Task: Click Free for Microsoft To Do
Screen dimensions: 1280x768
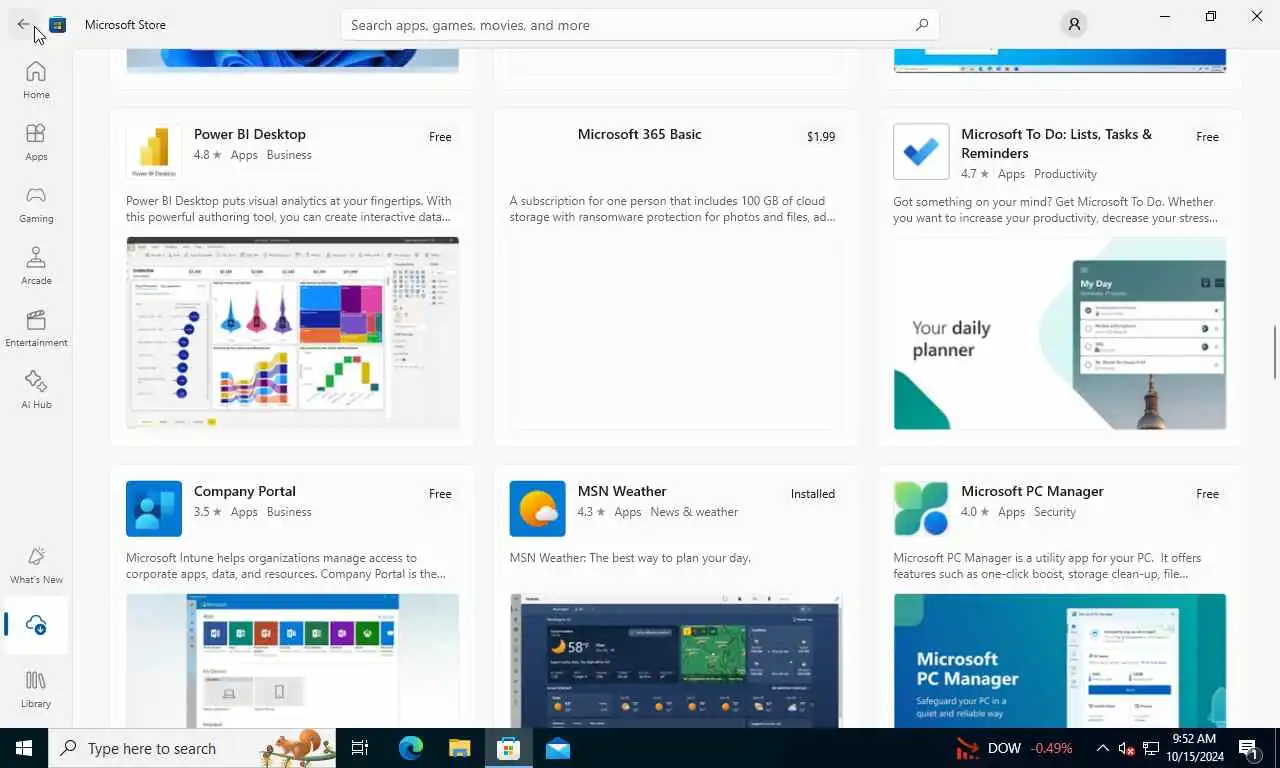Action: point(1207,137)
